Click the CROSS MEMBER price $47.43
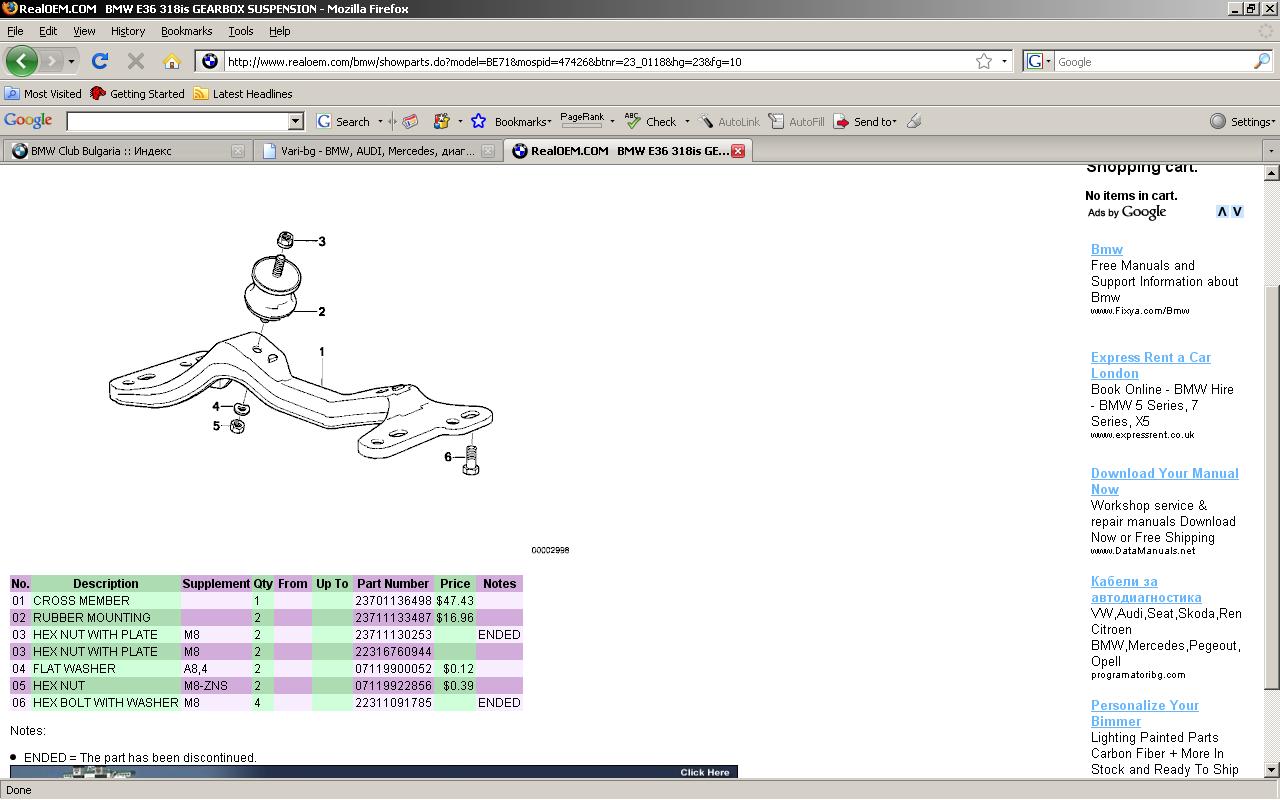1280x800 pixels. (x=455, y=601)
